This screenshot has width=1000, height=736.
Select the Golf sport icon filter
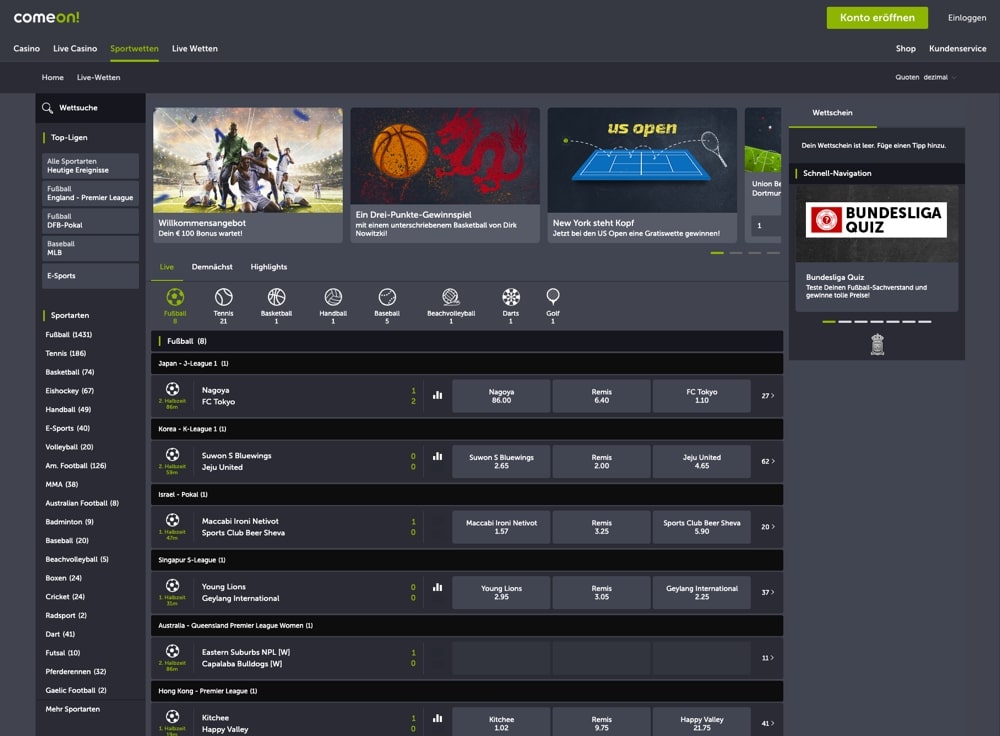point(553,305)
